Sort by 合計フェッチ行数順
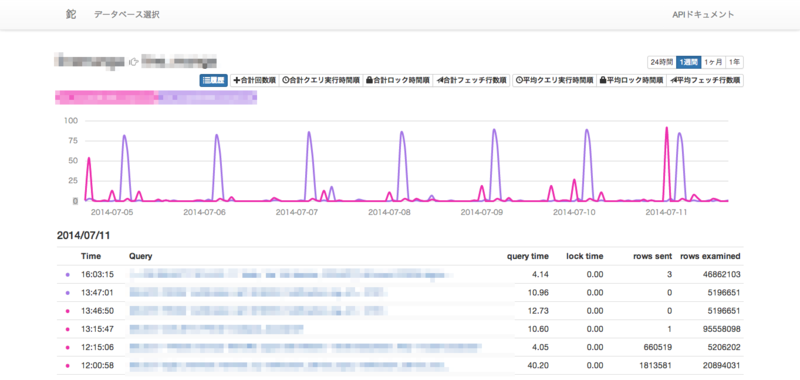The width and height of the screenshot is (800, 380). click(471, 80)
